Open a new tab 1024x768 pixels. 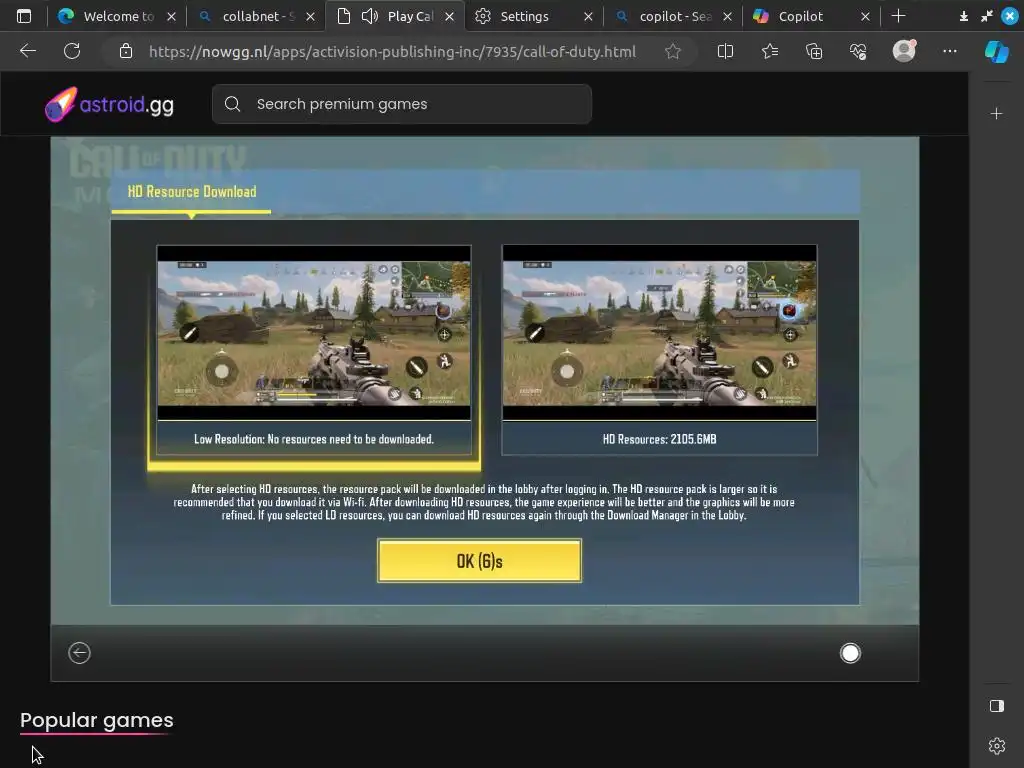(x=898, y=16)
